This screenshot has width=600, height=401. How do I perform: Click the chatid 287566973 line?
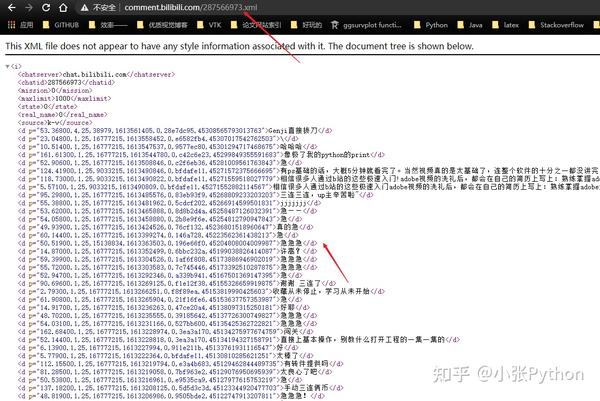coord(66,82)
